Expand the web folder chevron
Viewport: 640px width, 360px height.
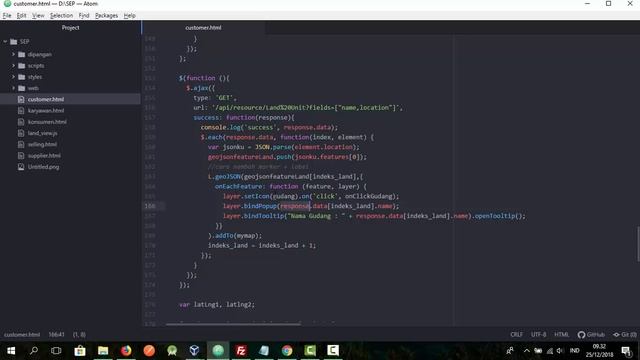click(13, 88)
